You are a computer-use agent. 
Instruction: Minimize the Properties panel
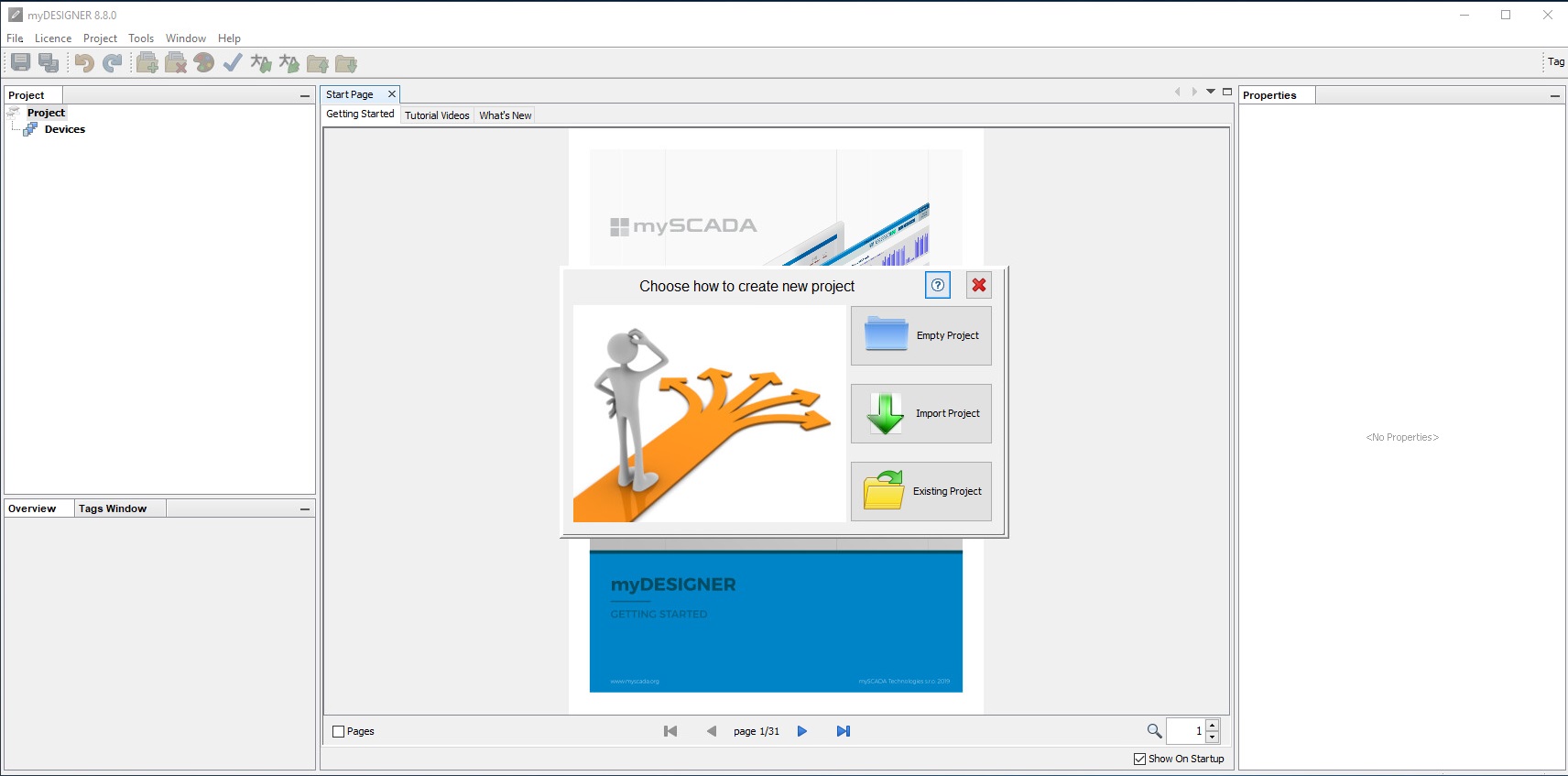click(1555, 95)
